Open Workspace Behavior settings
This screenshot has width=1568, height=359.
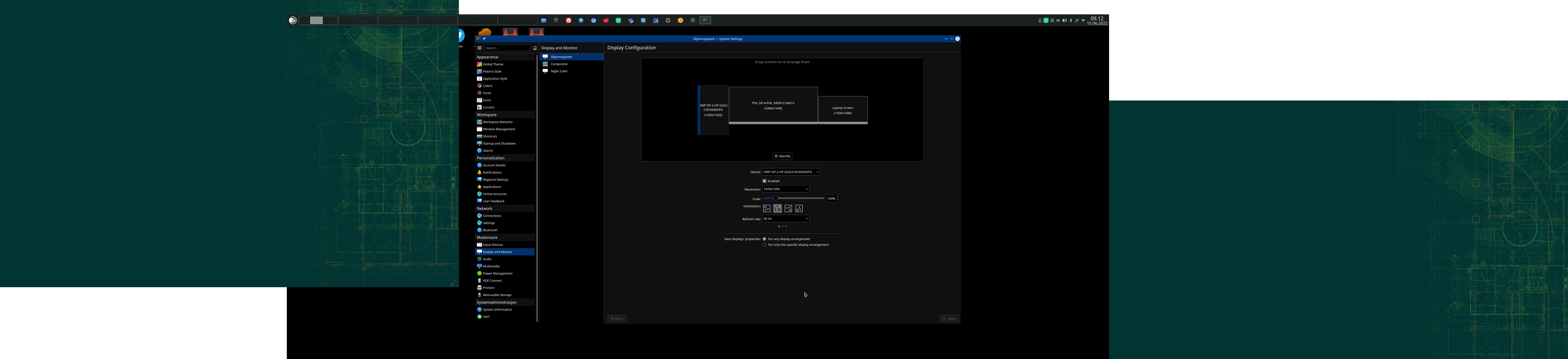505,122
